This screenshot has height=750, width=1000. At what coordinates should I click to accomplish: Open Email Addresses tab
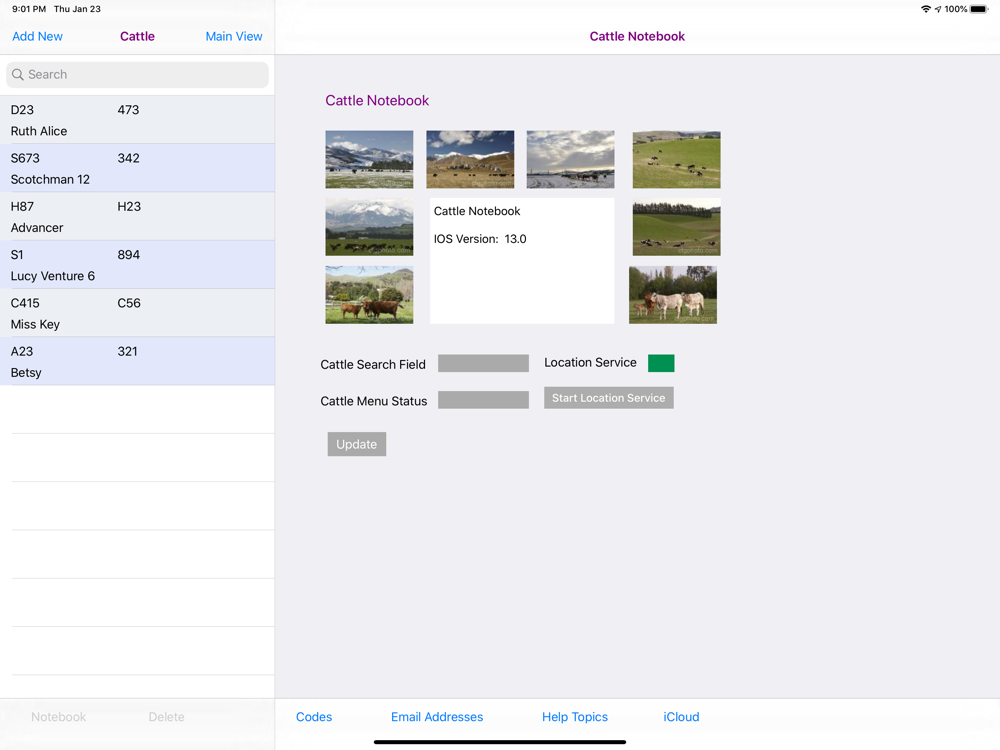[x=437, y=717]
